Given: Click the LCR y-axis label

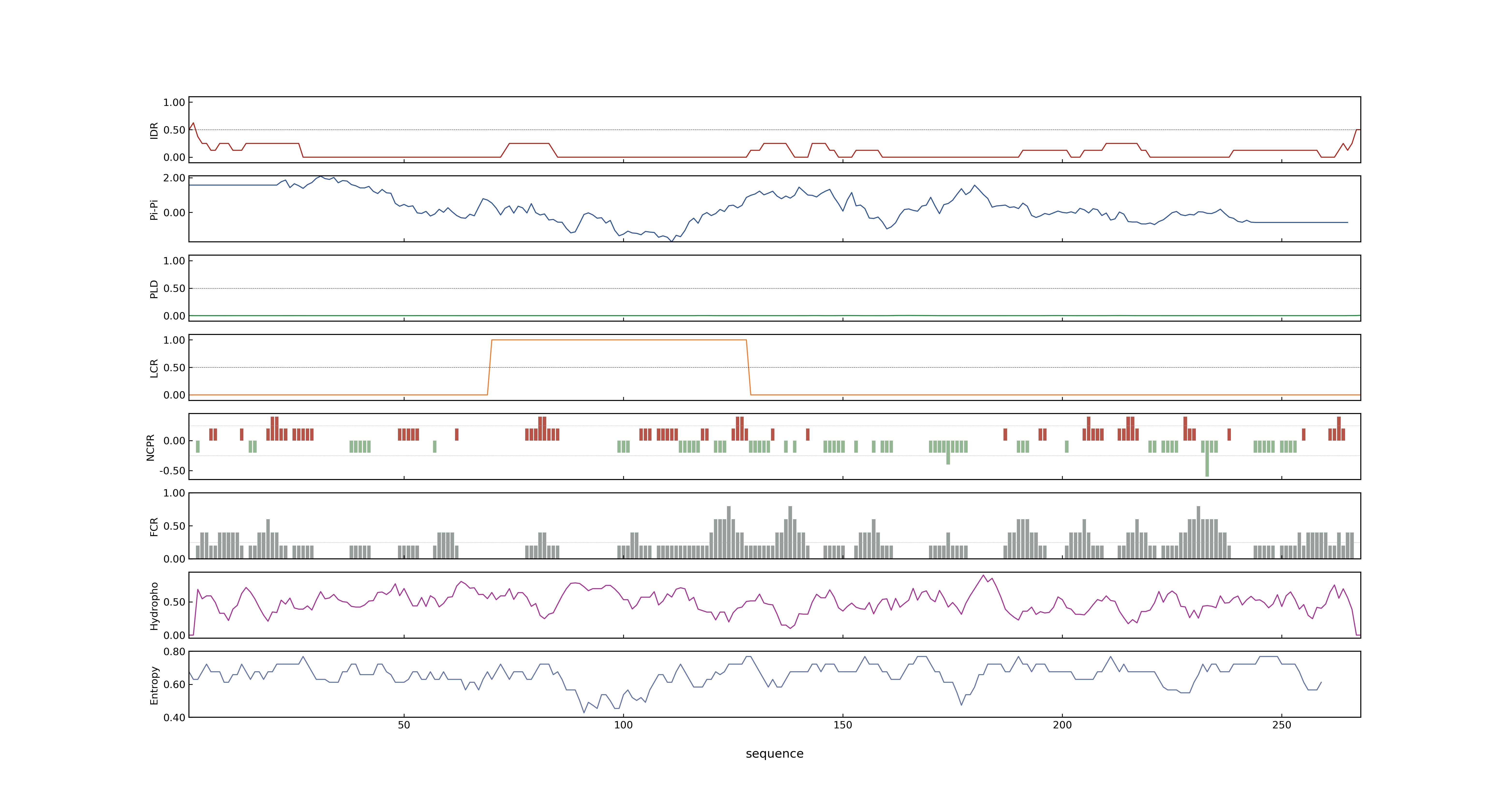Looking at the screenshot, I should [154, 368].
